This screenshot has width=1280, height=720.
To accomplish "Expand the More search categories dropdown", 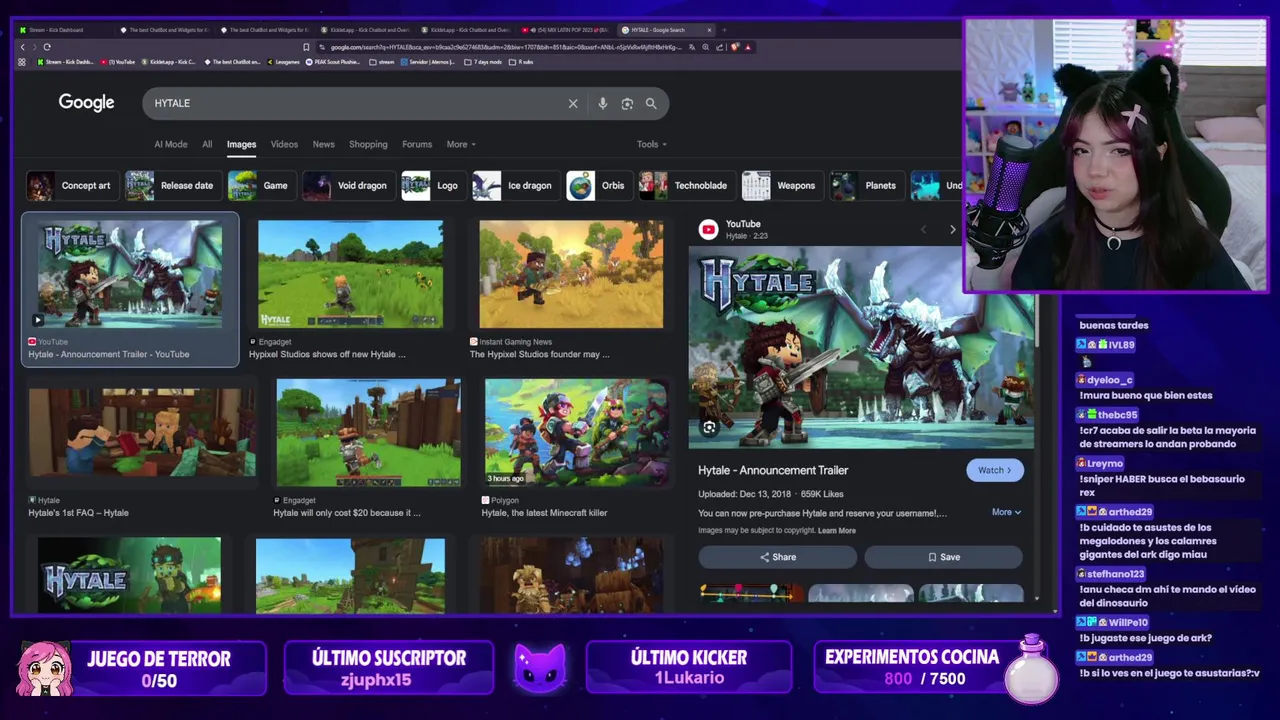I will [461, 144].
